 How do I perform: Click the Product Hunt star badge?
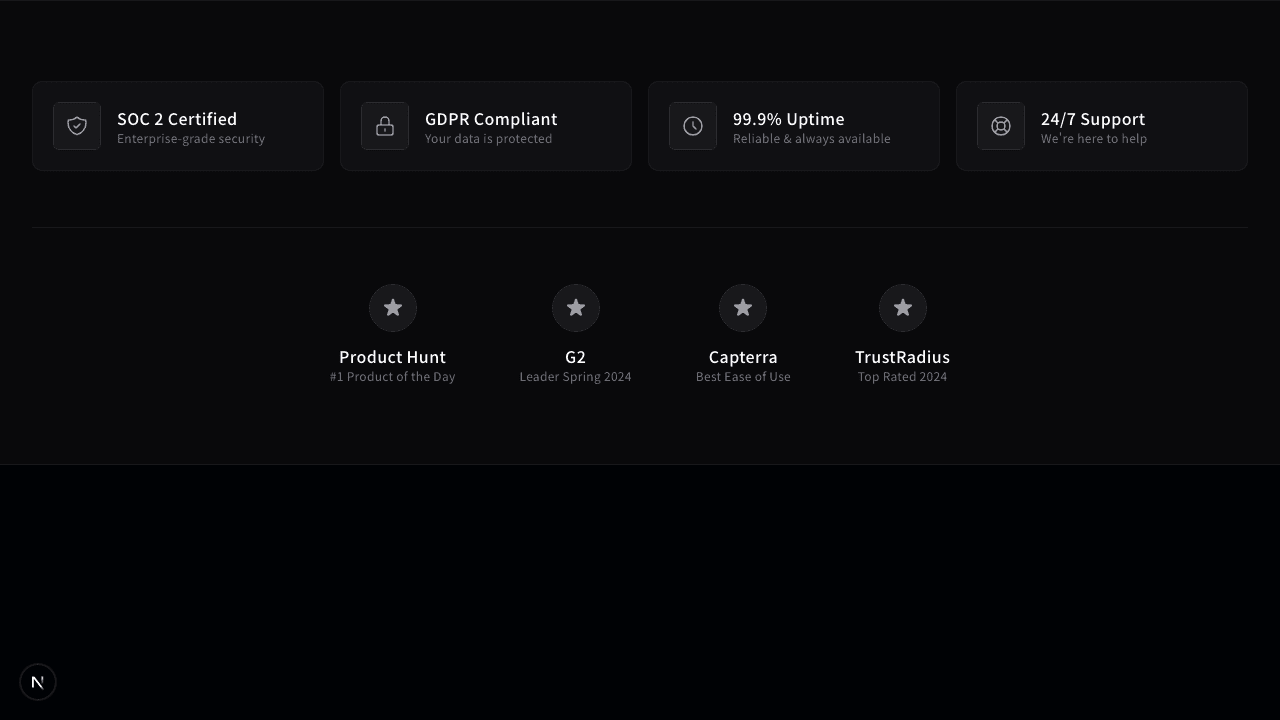point(393,308)
